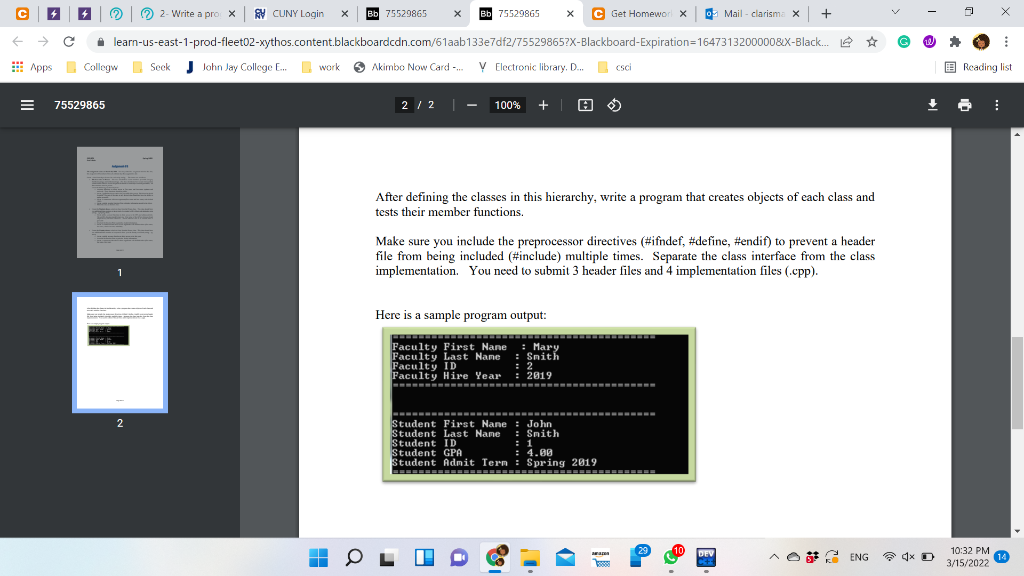
Task: Select the page 1 thumbnail
Action: [x=119, y=201]
